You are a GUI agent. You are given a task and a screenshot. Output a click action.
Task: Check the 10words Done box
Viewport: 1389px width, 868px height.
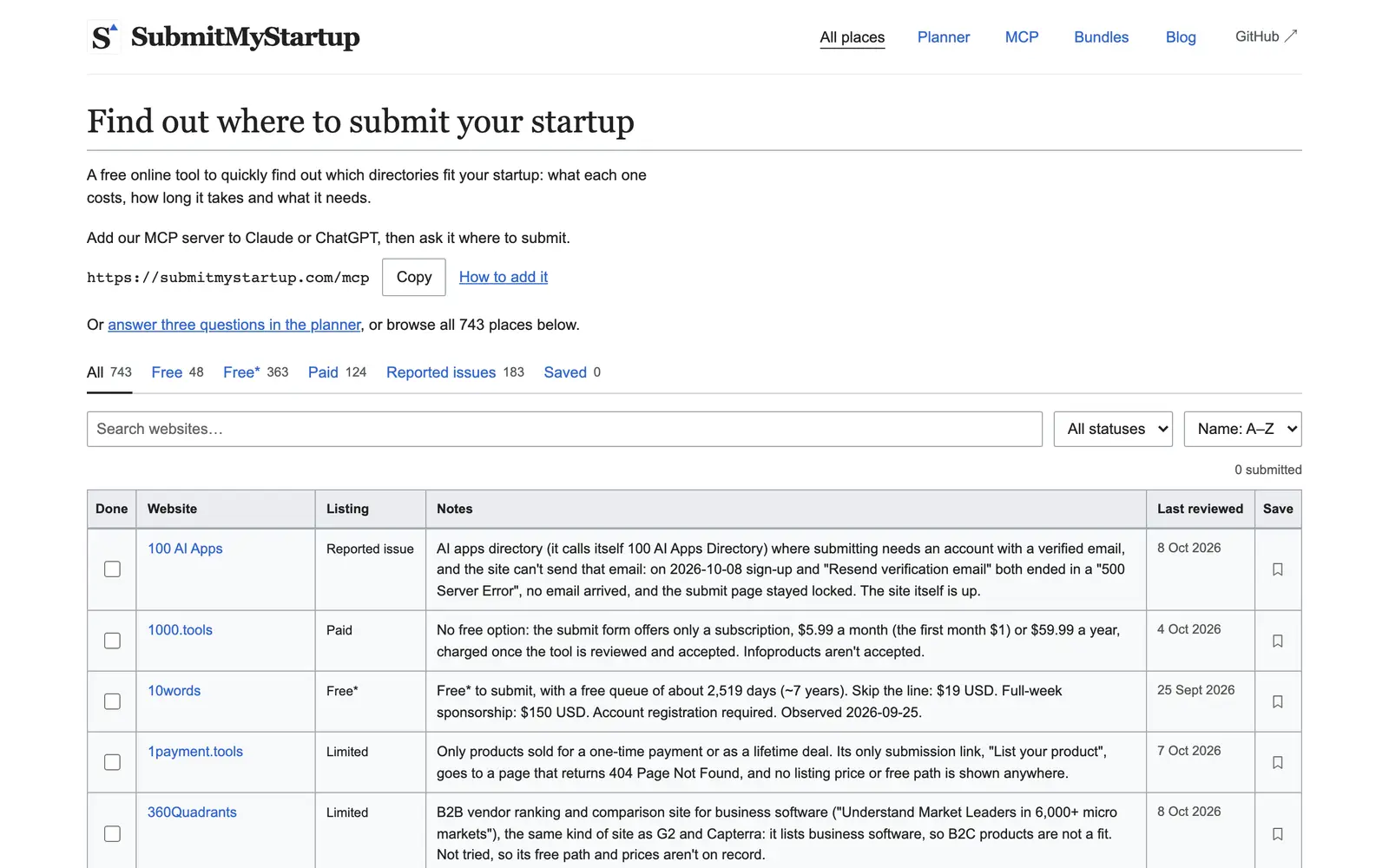click(x=112, y=701)
